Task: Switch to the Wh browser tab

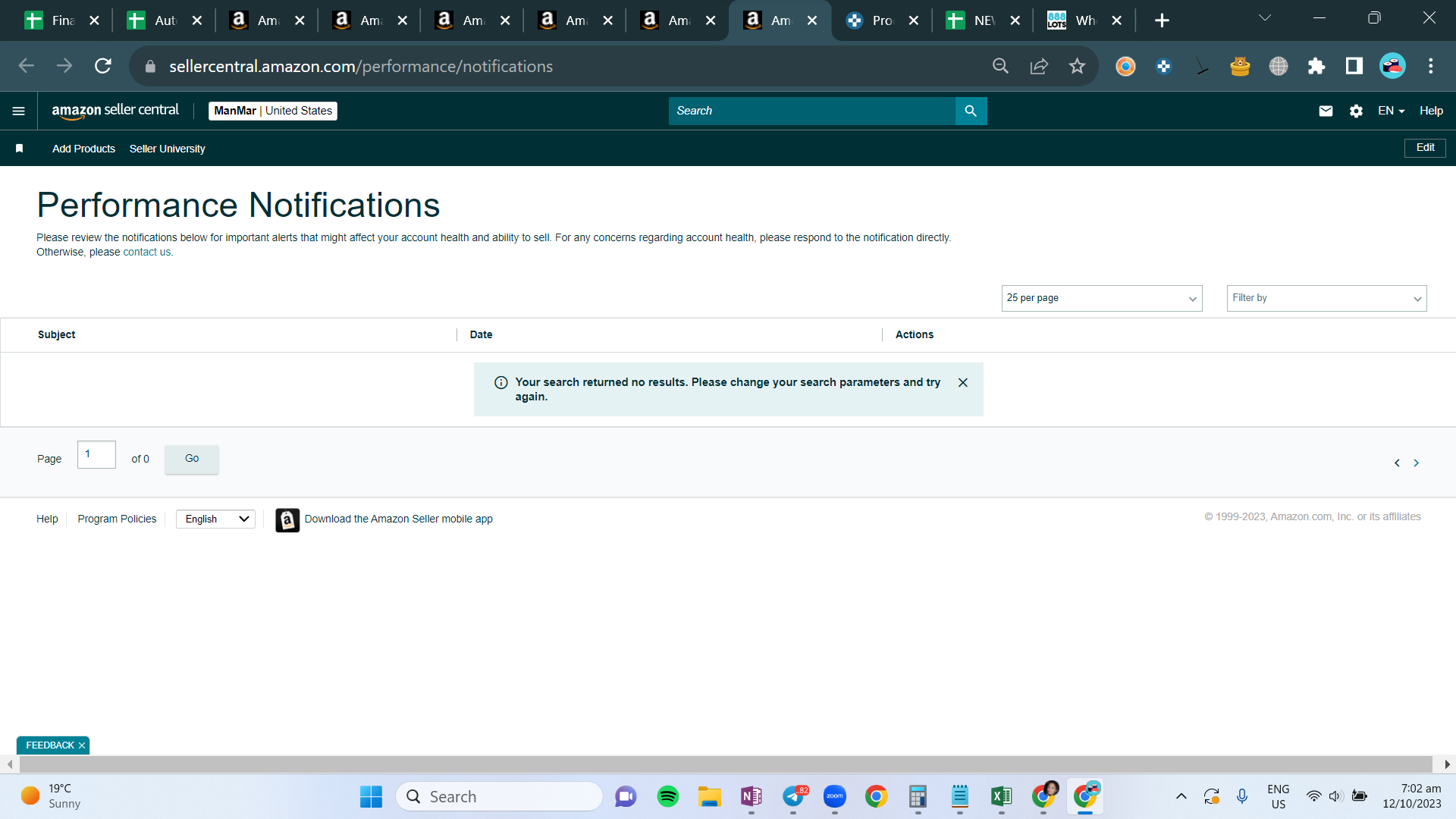Action: pyautogui.click(x=1084, y=20)
